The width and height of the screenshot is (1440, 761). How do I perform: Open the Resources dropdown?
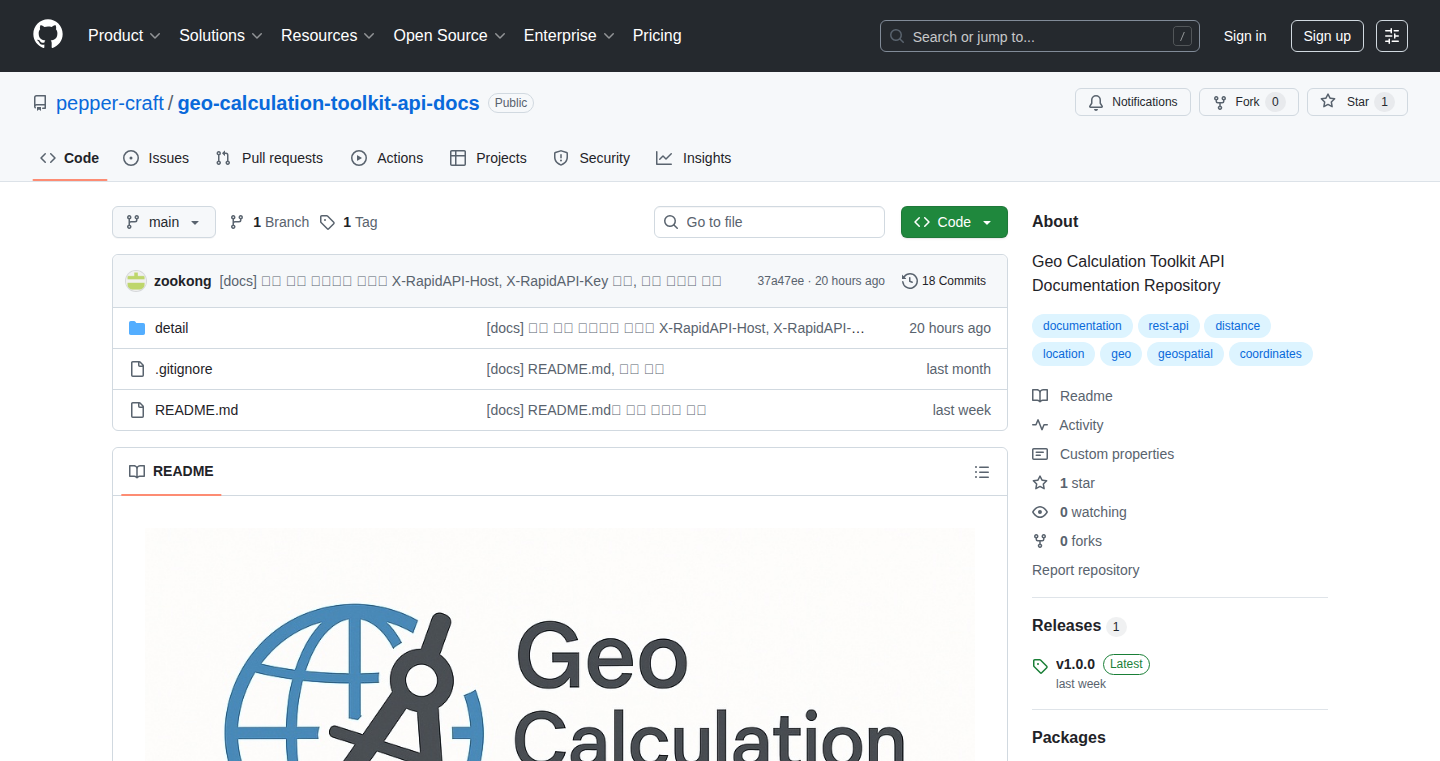[328, 36]
